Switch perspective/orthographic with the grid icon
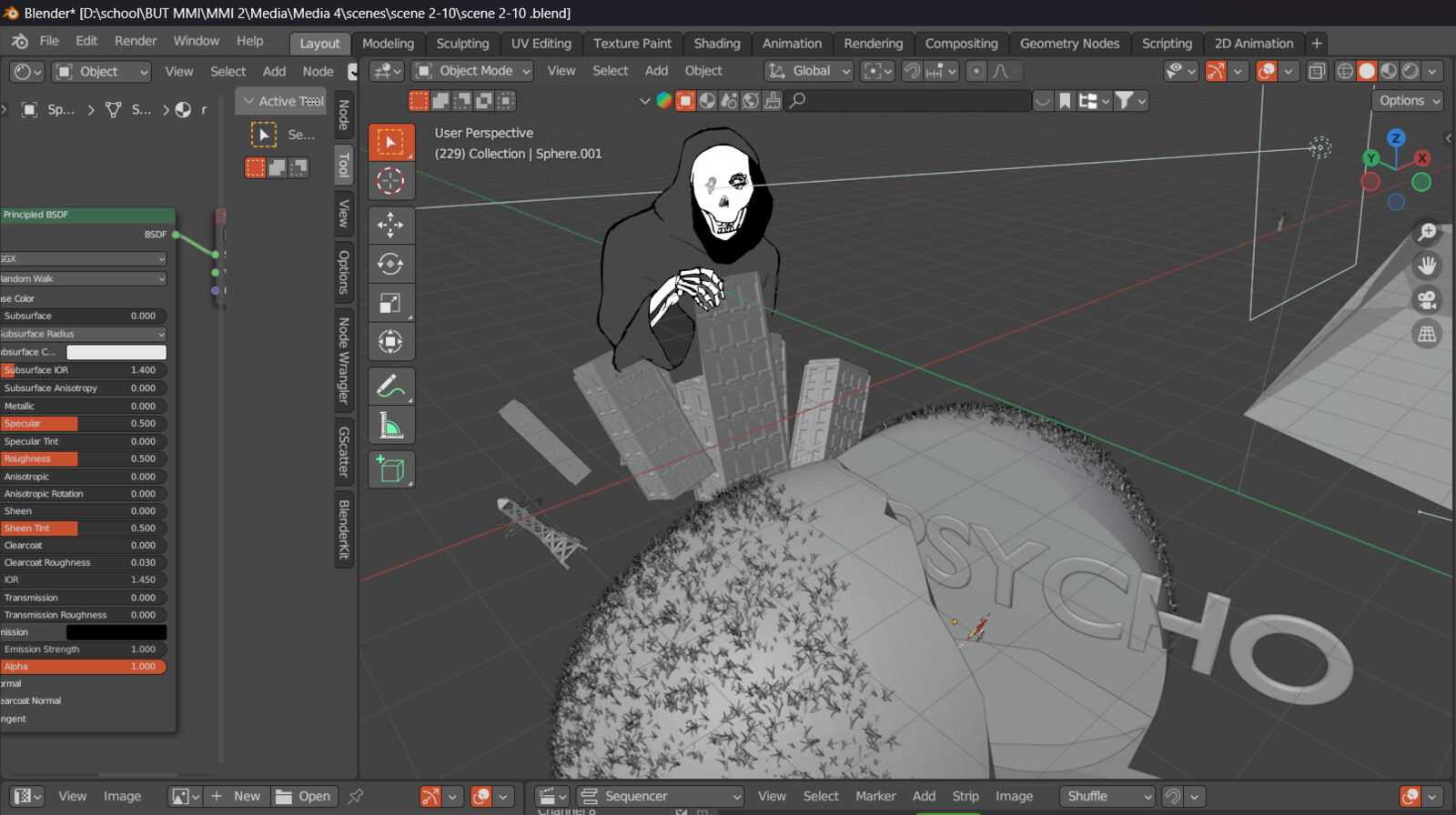 point(1427,334)
